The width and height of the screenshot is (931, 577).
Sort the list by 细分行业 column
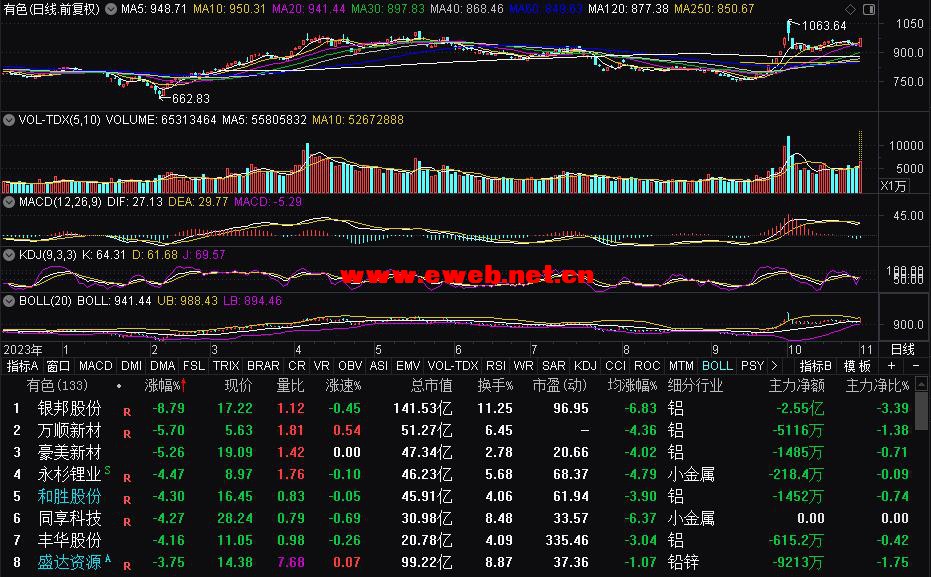(695, 386)
